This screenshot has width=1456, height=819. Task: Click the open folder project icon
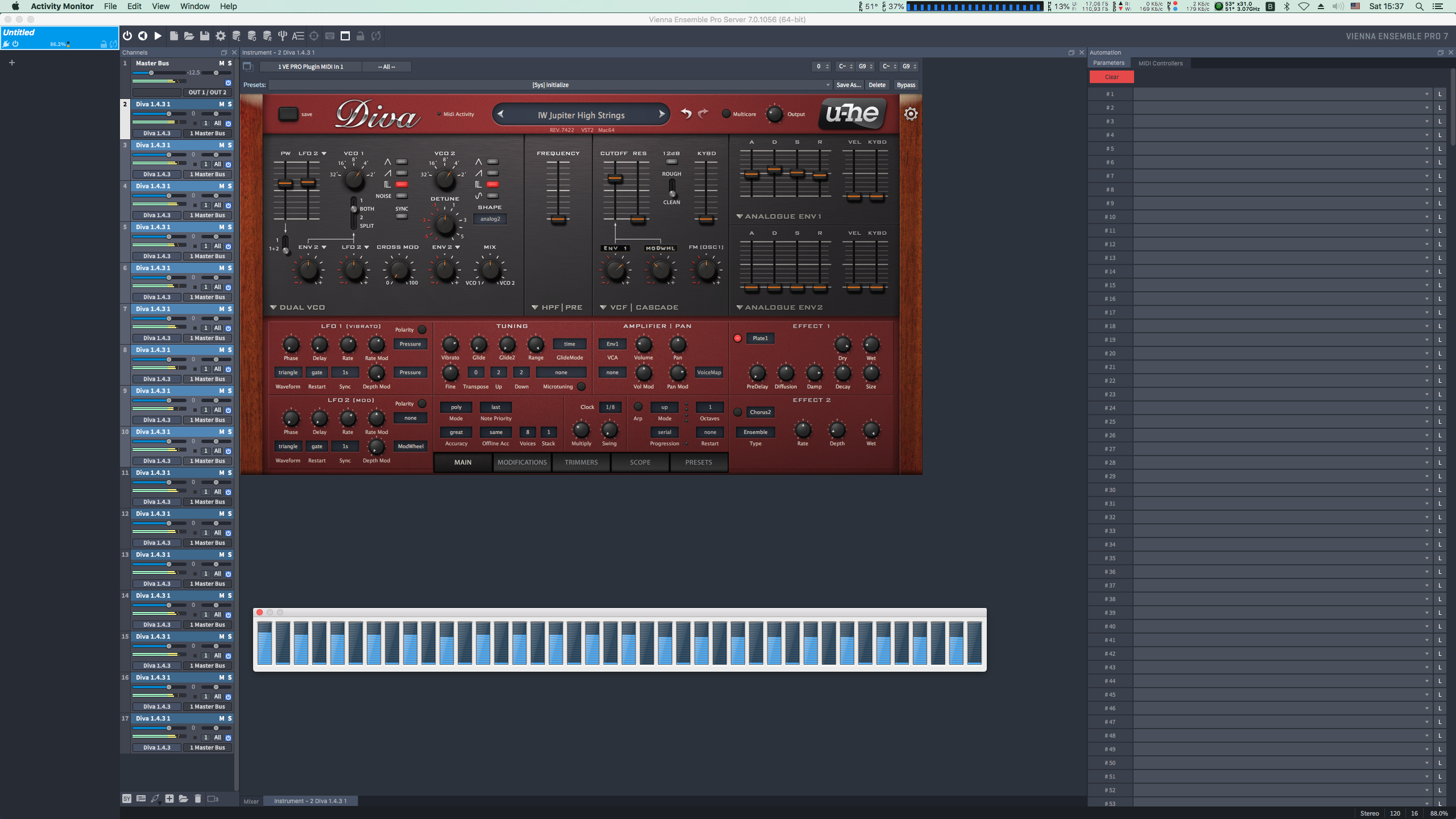click(x=189, y=36)
